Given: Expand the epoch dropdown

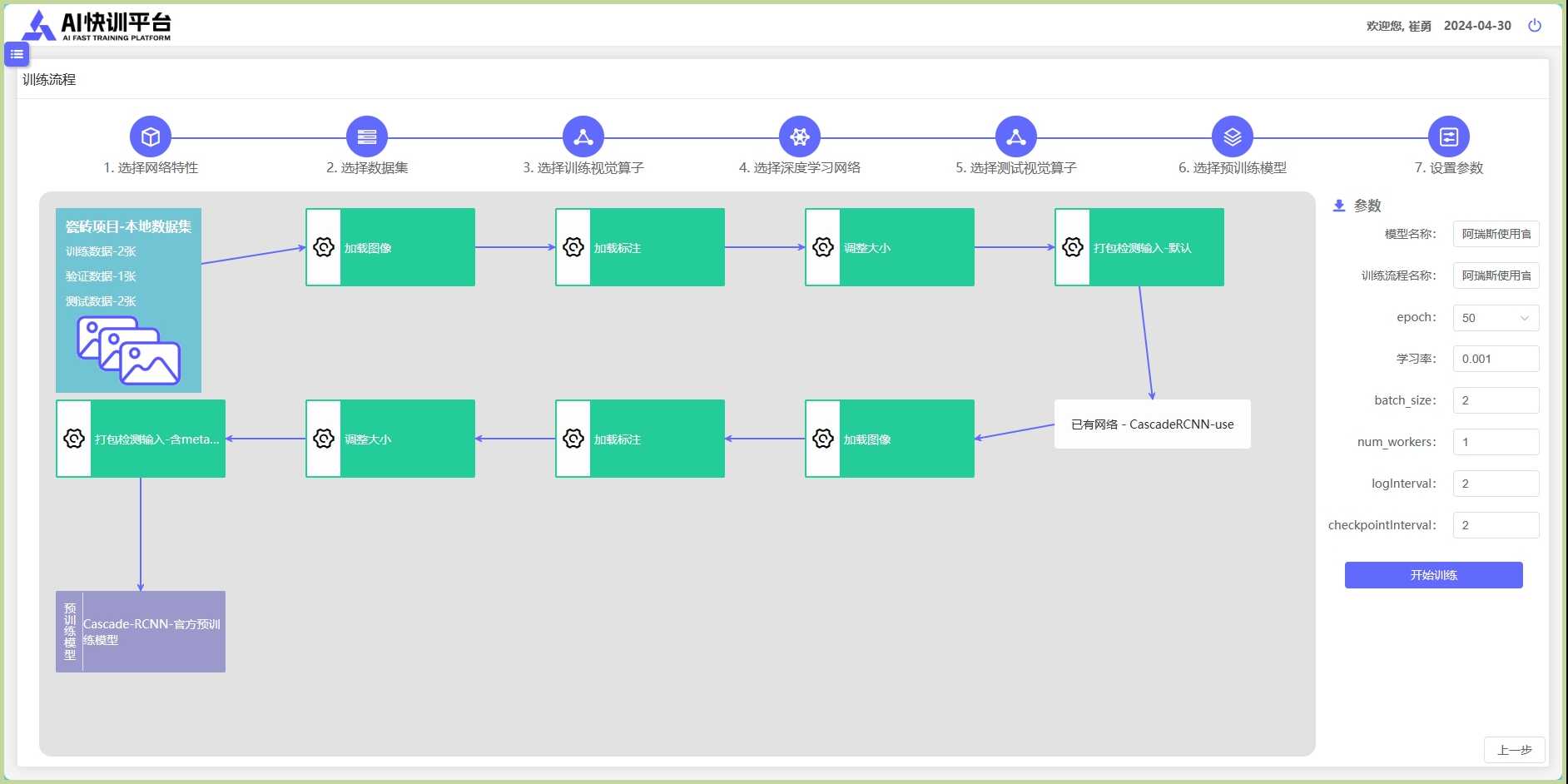Looking at the screenshot, I should click(x=1496, y=318).
